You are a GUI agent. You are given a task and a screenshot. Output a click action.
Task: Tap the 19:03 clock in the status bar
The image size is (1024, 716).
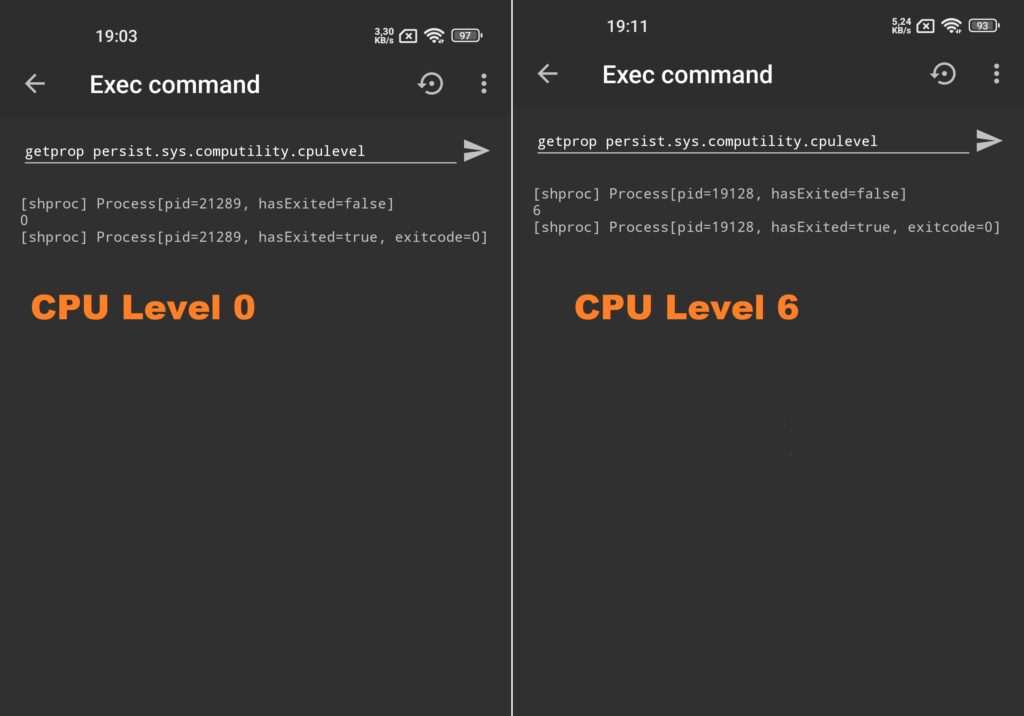tap(116, 36)
